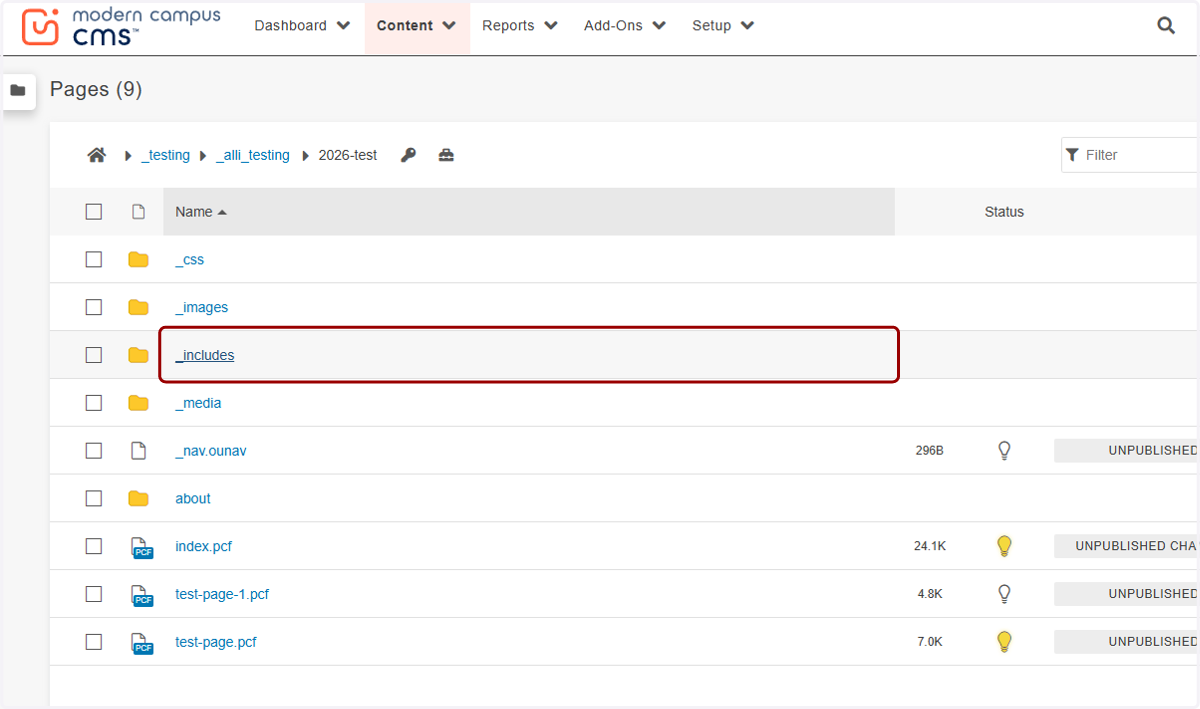This screenshot has height=709, width=1200.
Task: Click the 296B size of _nav.ounav
Action: 930,451
